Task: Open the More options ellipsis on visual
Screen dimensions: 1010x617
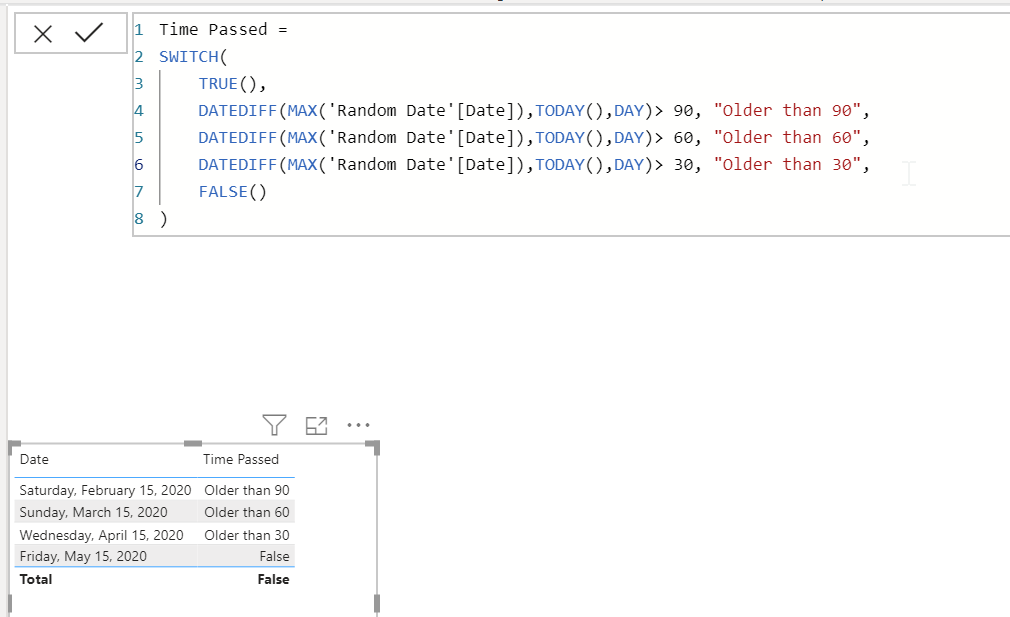Action: click(358, 425)
